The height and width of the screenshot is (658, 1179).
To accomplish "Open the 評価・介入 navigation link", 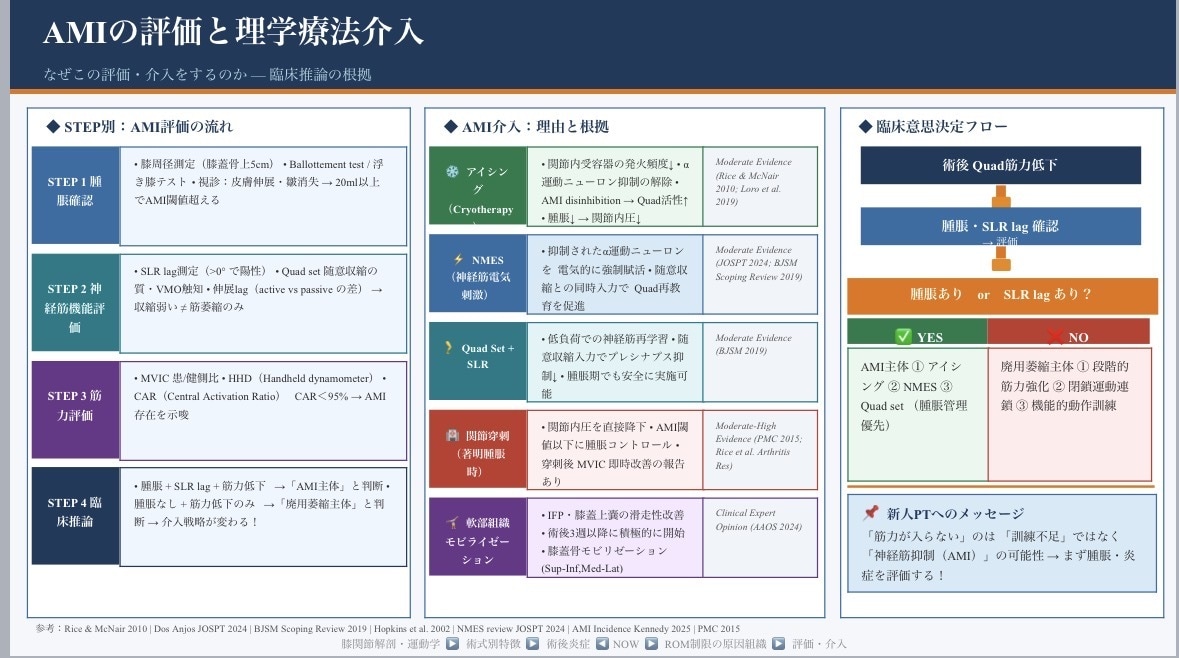I will [819, 644].
